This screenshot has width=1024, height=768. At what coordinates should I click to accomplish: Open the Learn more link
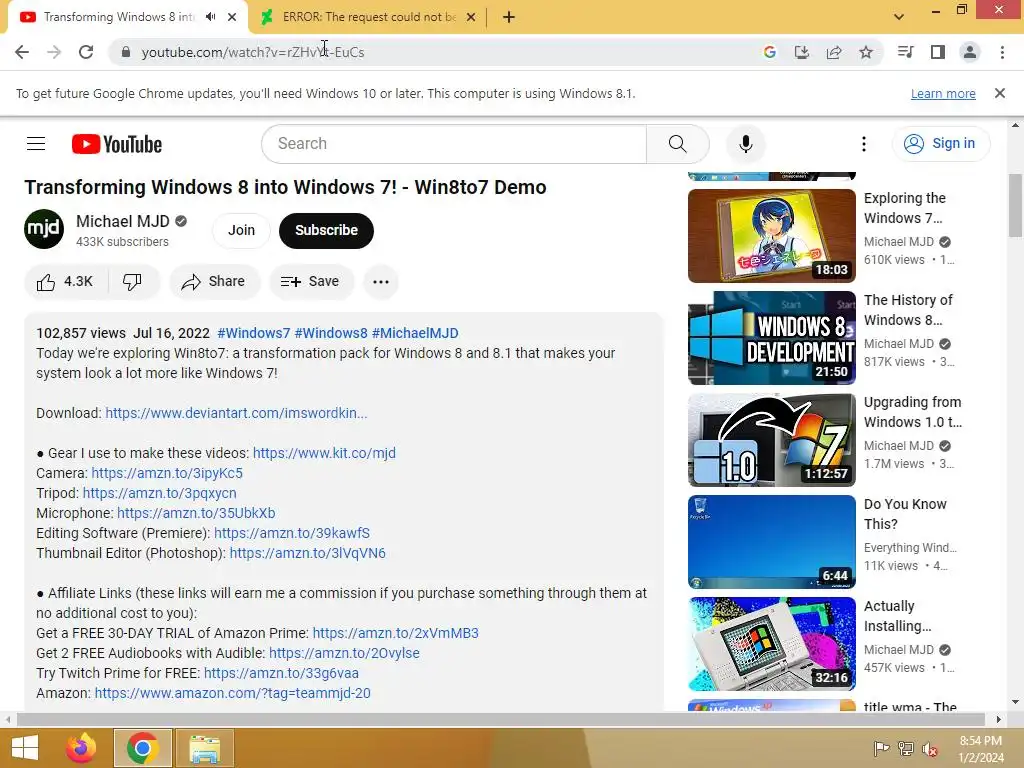[943, 93]
